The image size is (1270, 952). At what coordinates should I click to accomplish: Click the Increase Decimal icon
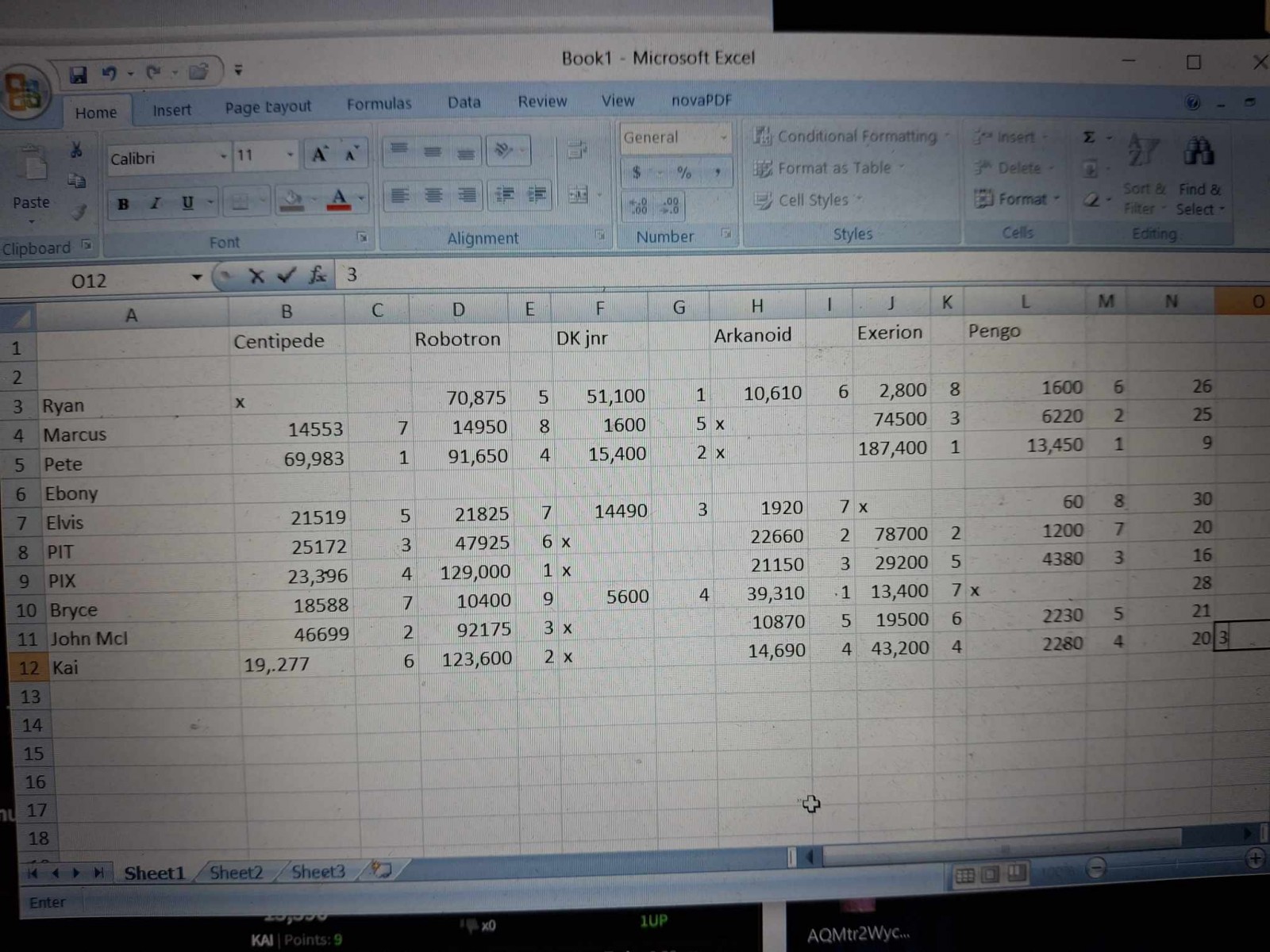coord(638,206)
